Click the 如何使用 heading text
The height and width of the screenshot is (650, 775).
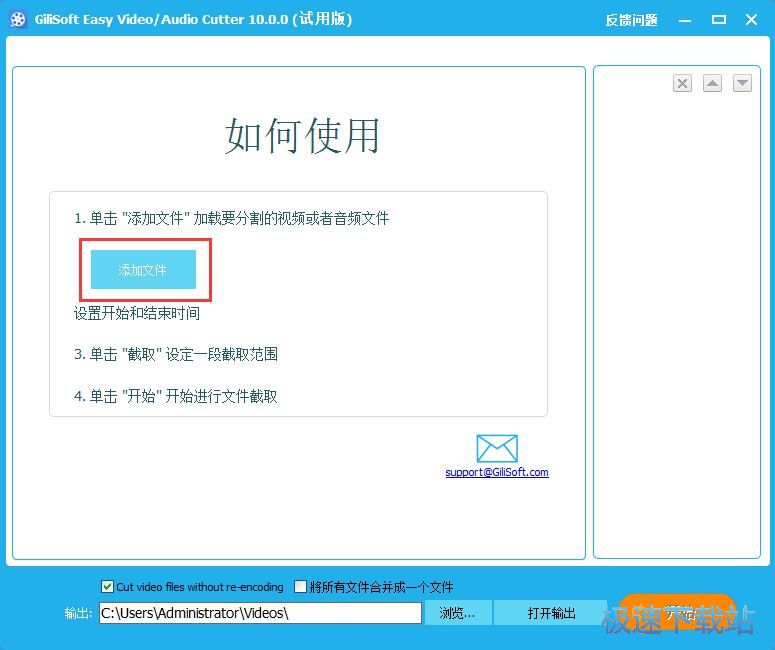302,136
